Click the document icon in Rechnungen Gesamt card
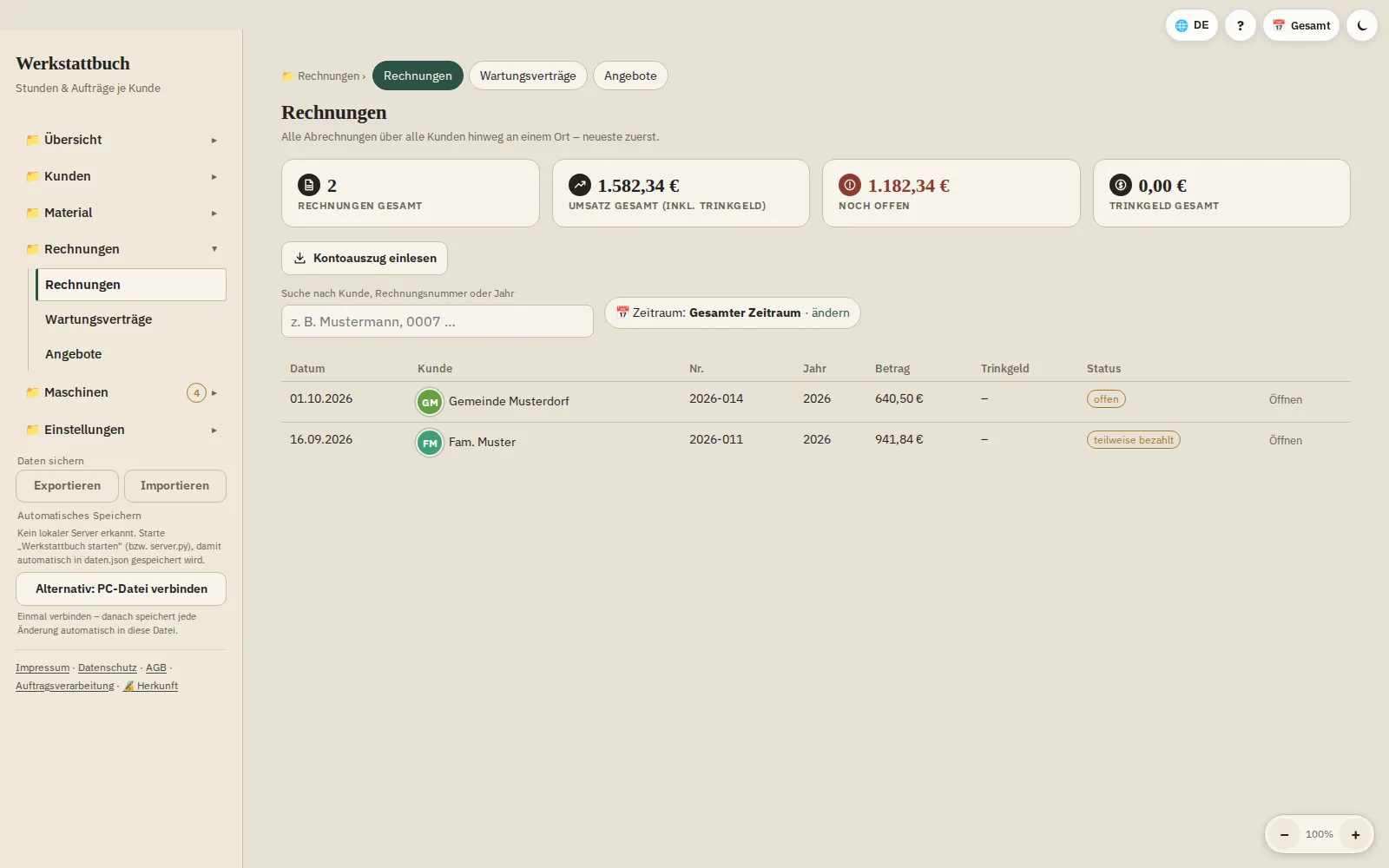 click(x=309, y=185)
